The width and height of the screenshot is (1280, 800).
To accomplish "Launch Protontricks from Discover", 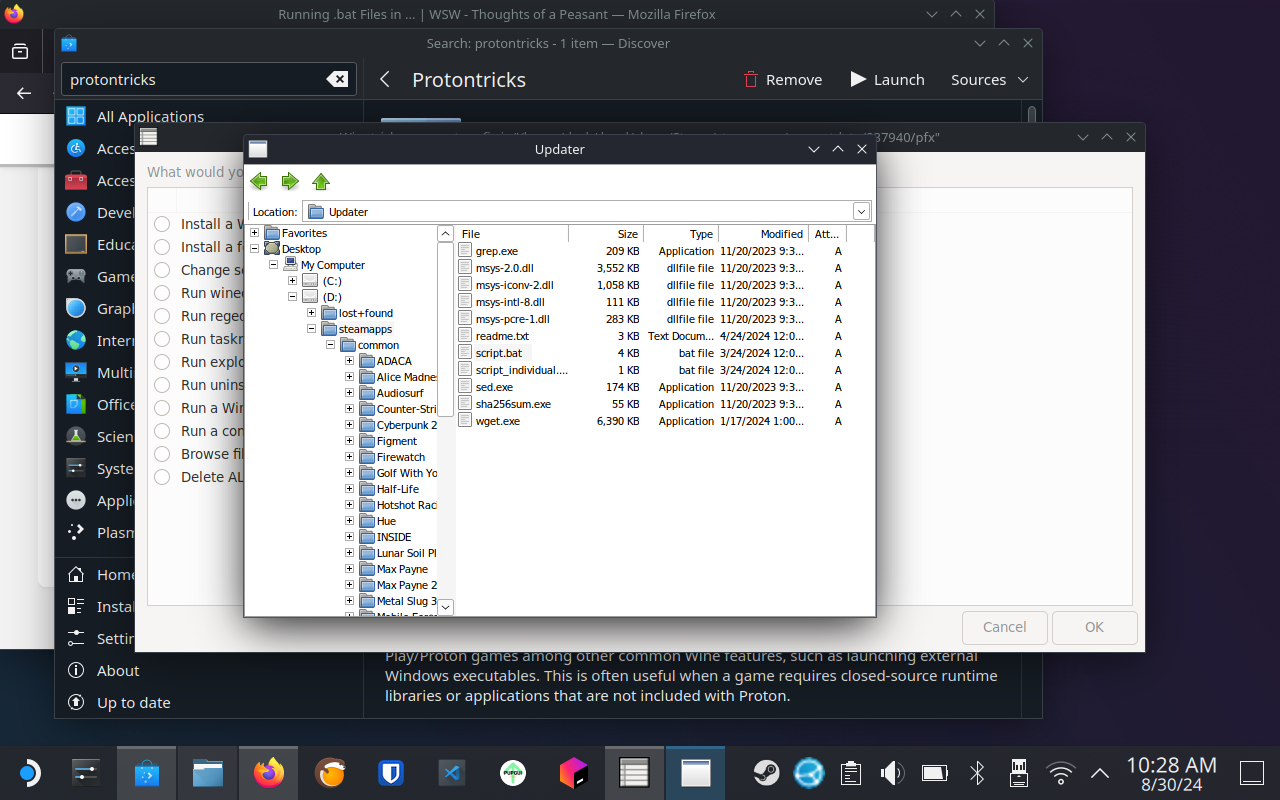I will (x=887, y=80).
